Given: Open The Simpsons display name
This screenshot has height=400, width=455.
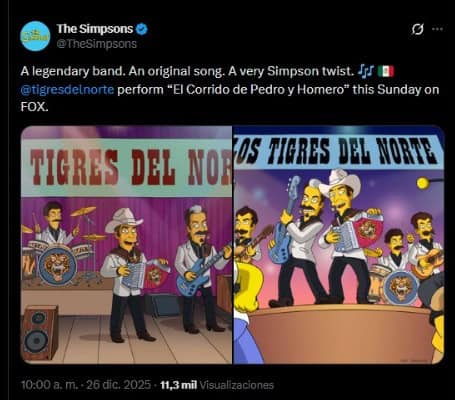Looking at the screenshot, I should pyautogui.click(x=95, y=29).
